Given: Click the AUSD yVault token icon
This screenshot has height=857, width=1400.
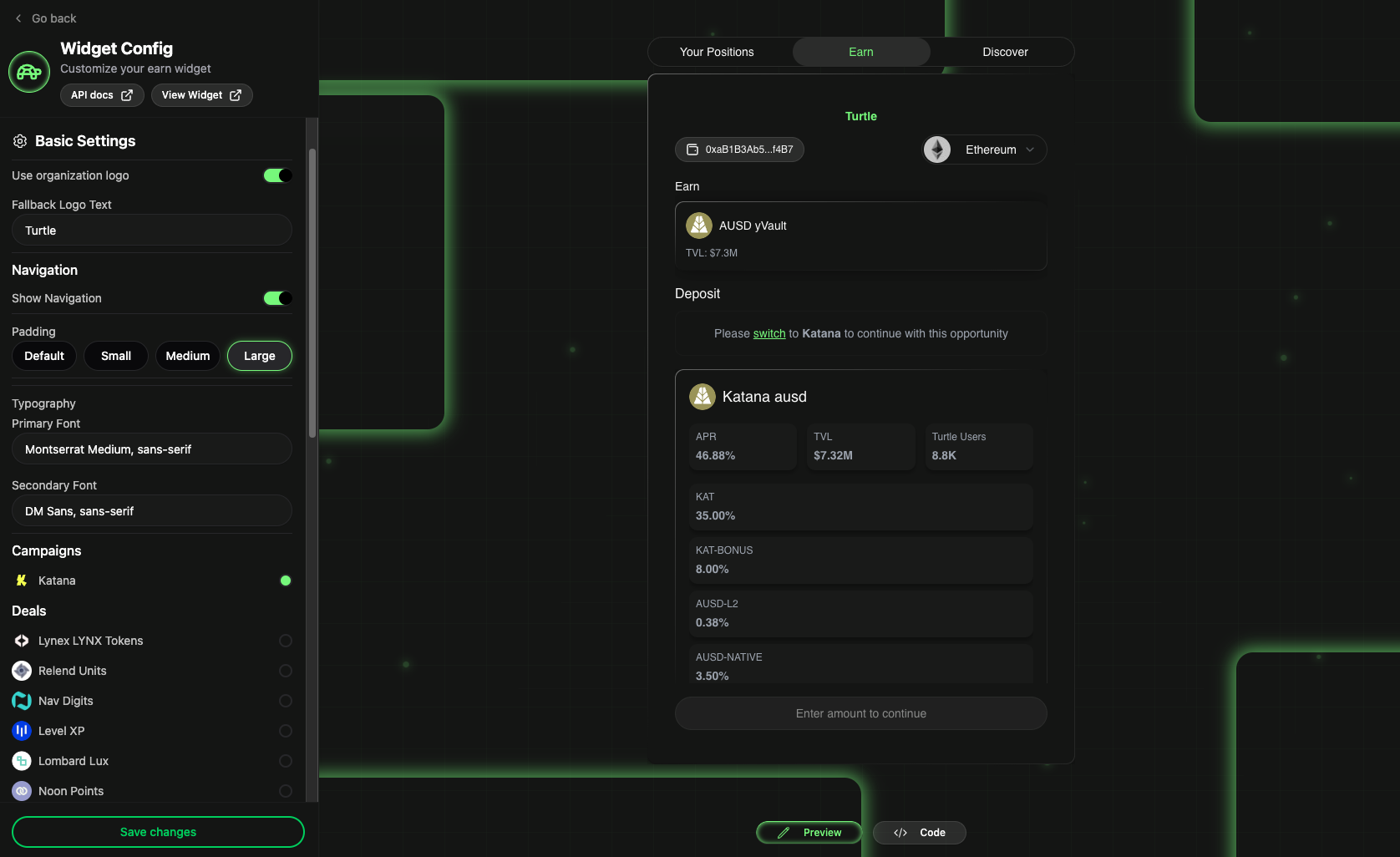Looking at the screenshot, I should pos(699,226).
